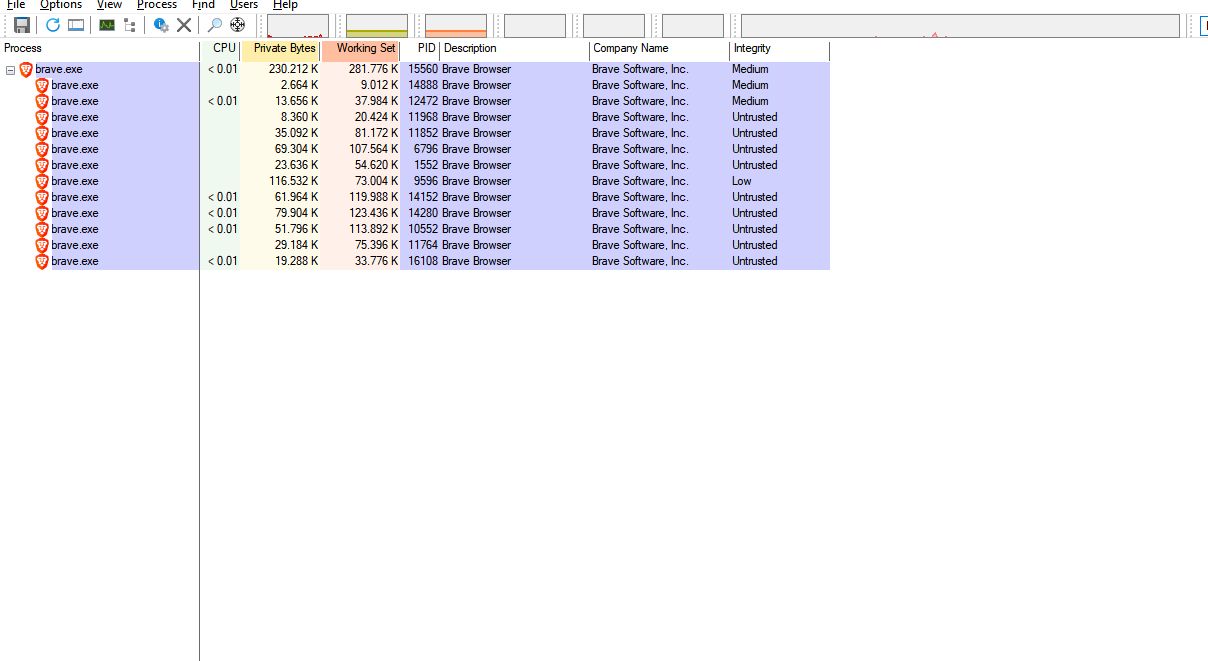Open the Users menu

click(x=244, y=5)
